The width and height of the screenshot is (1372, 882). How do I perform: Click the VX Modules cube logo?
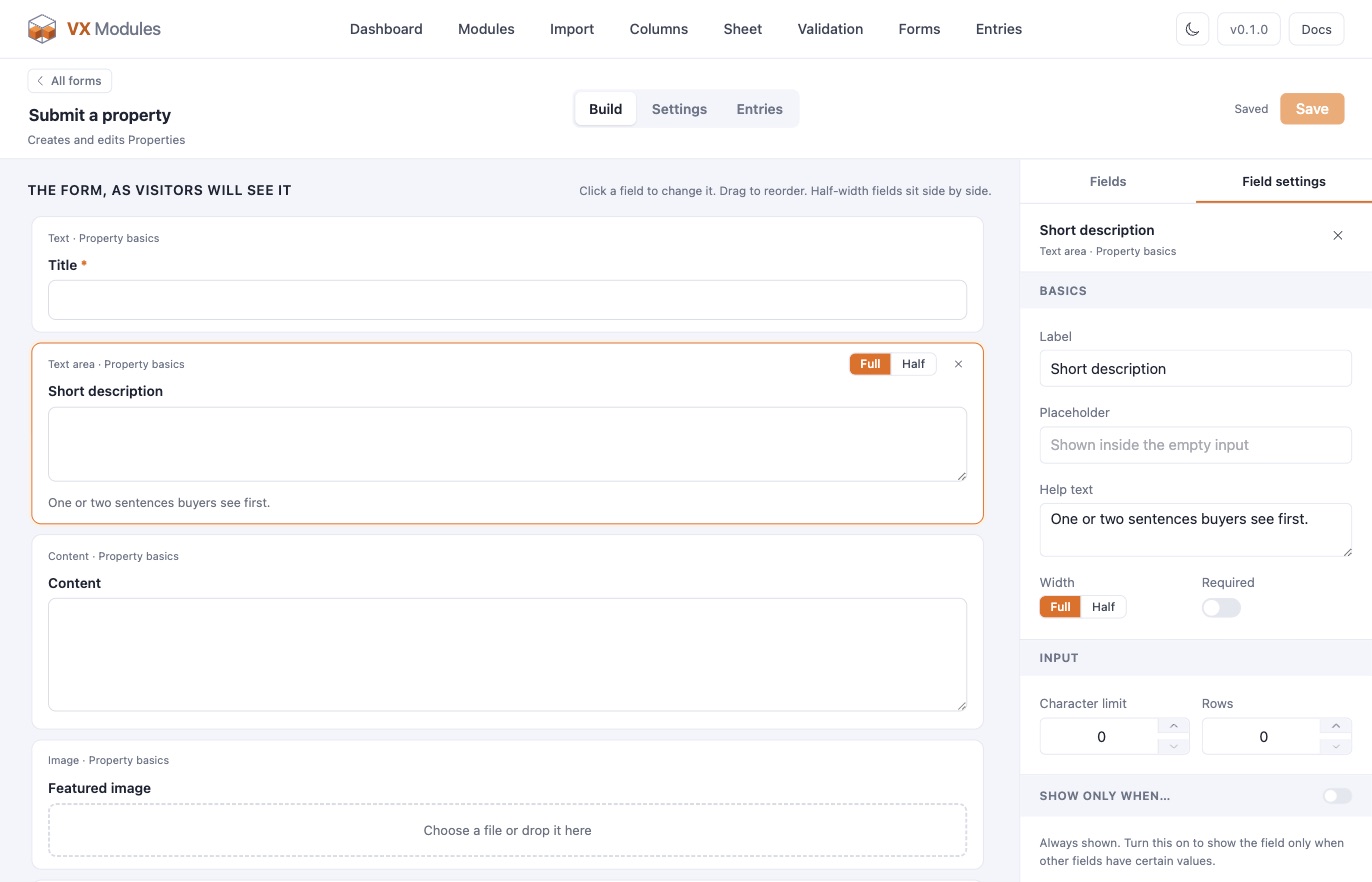point(42,29)
